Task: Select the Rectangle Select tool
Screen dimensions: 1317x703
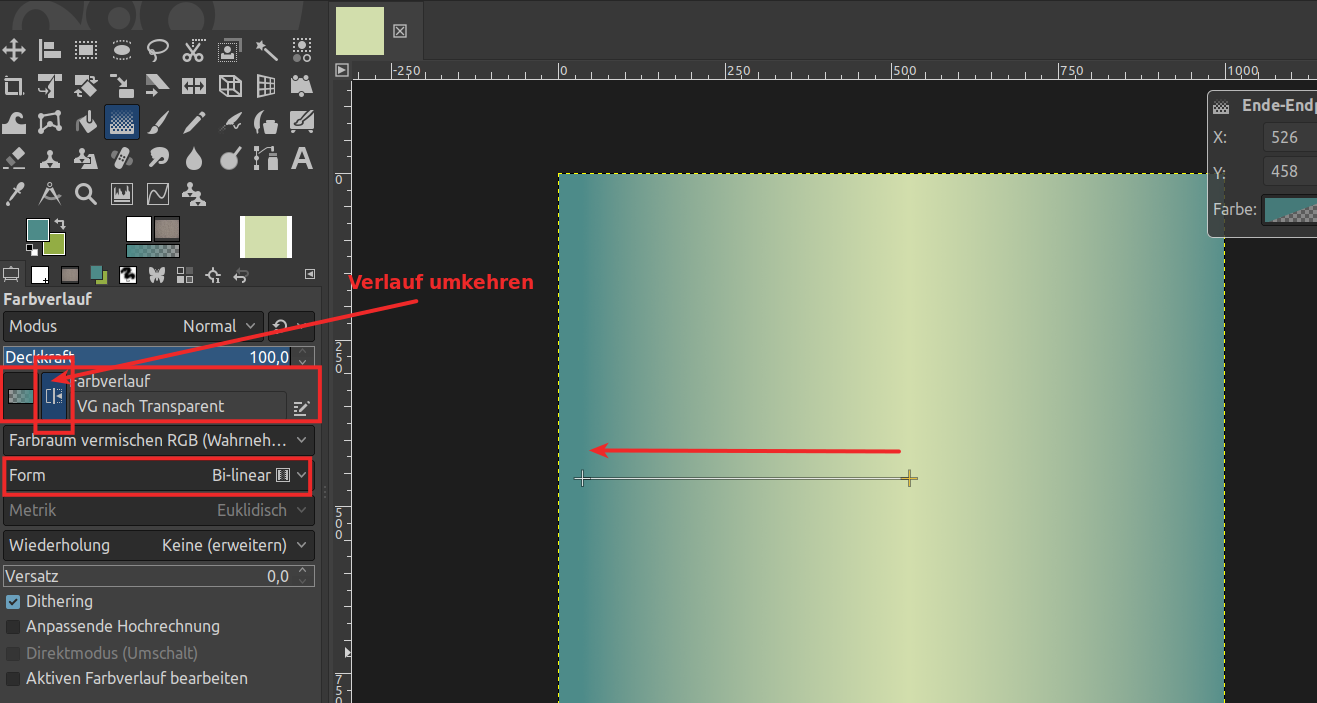Action: (x=86, y=49)
